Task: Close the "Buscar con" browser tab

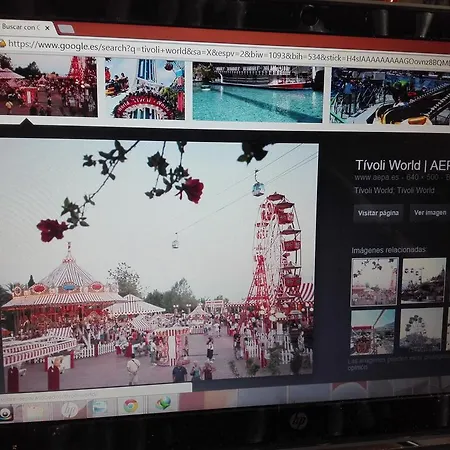Action: click(x=47, y=28)
